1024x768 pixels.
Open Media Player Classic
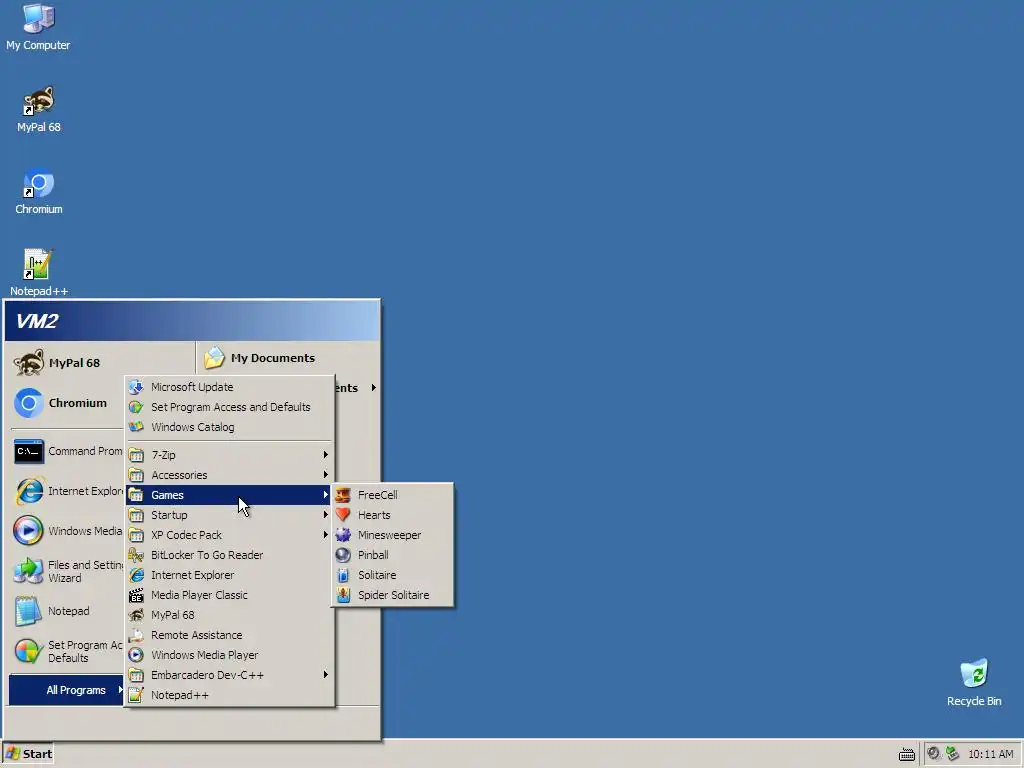230,595
